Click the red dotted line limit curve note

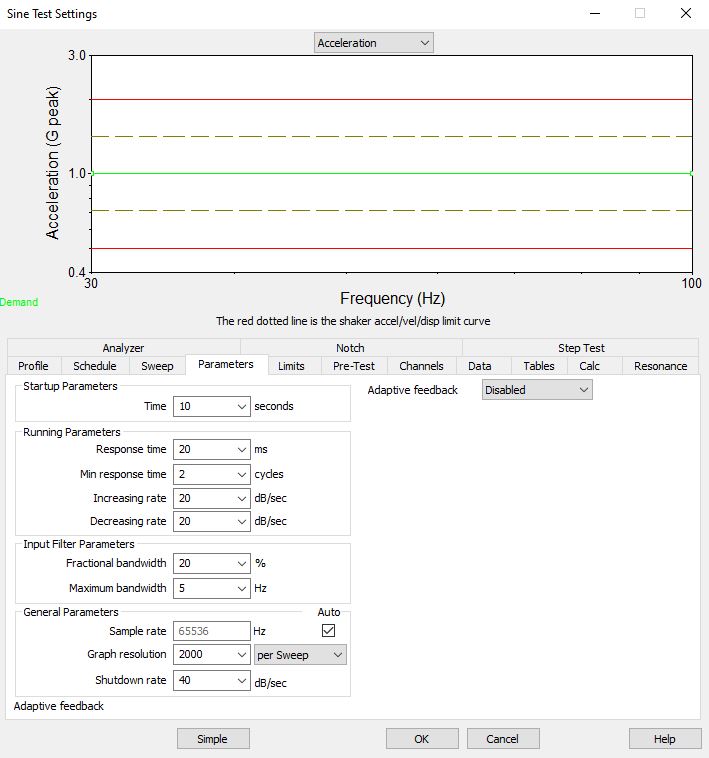(x=353, y=321)
